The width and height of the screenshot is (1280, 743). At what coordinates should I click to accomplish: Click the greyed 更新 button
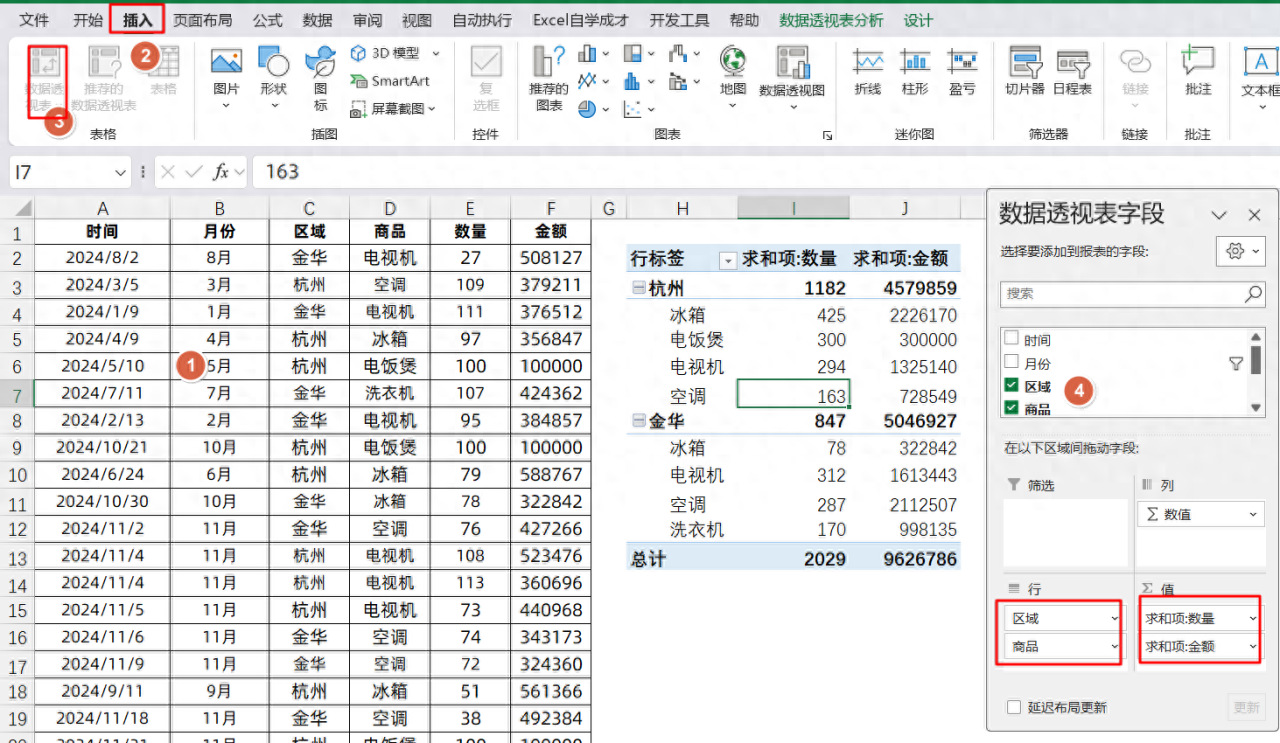(x=1246, y=707)
